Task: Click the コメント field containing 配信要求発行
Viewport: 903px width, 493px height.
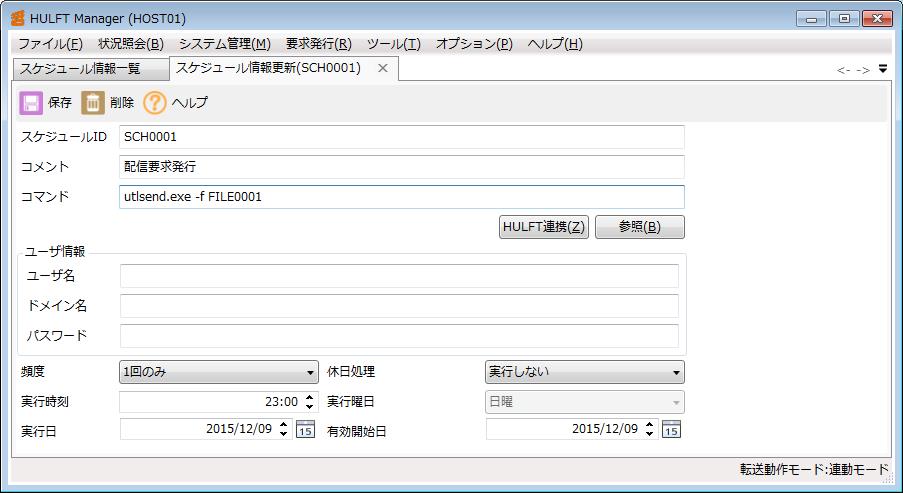Action: click(402, 167)
